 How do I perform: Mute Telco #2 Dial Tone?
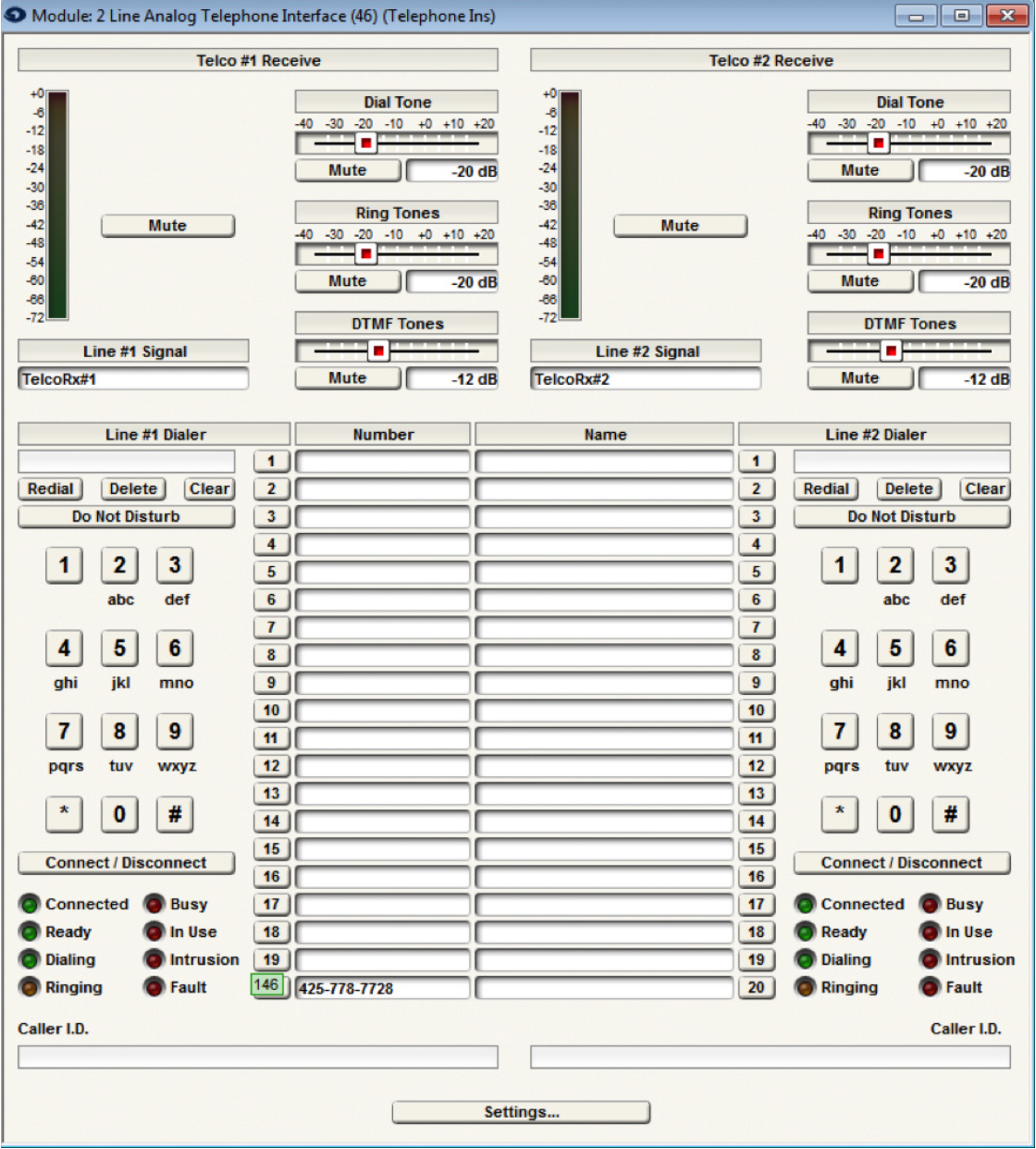pos(859,170)
